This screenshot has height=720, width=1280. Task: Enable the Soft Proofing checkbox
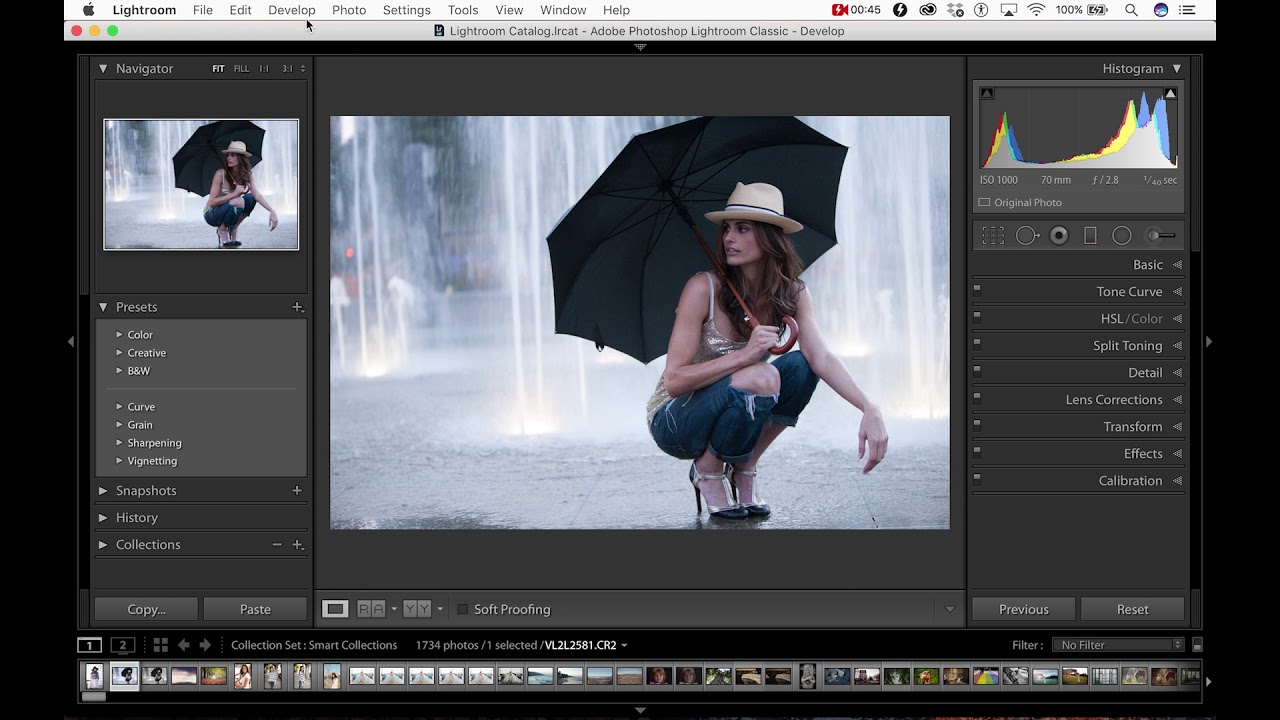pos(462,609)
